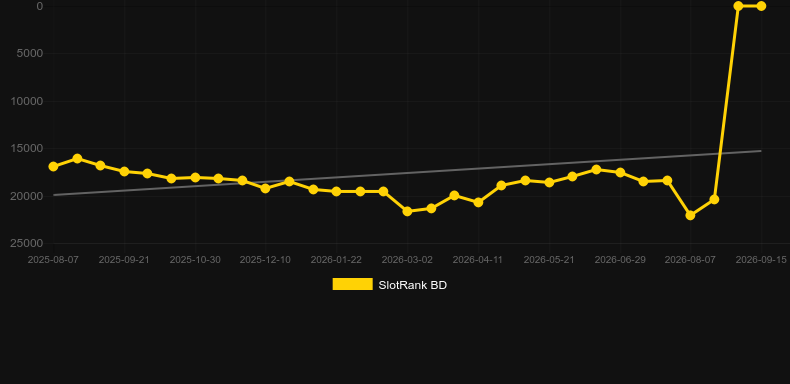Click the 2026-09-15 x-axis date label
790x384 pixels.
click(761, 260)
